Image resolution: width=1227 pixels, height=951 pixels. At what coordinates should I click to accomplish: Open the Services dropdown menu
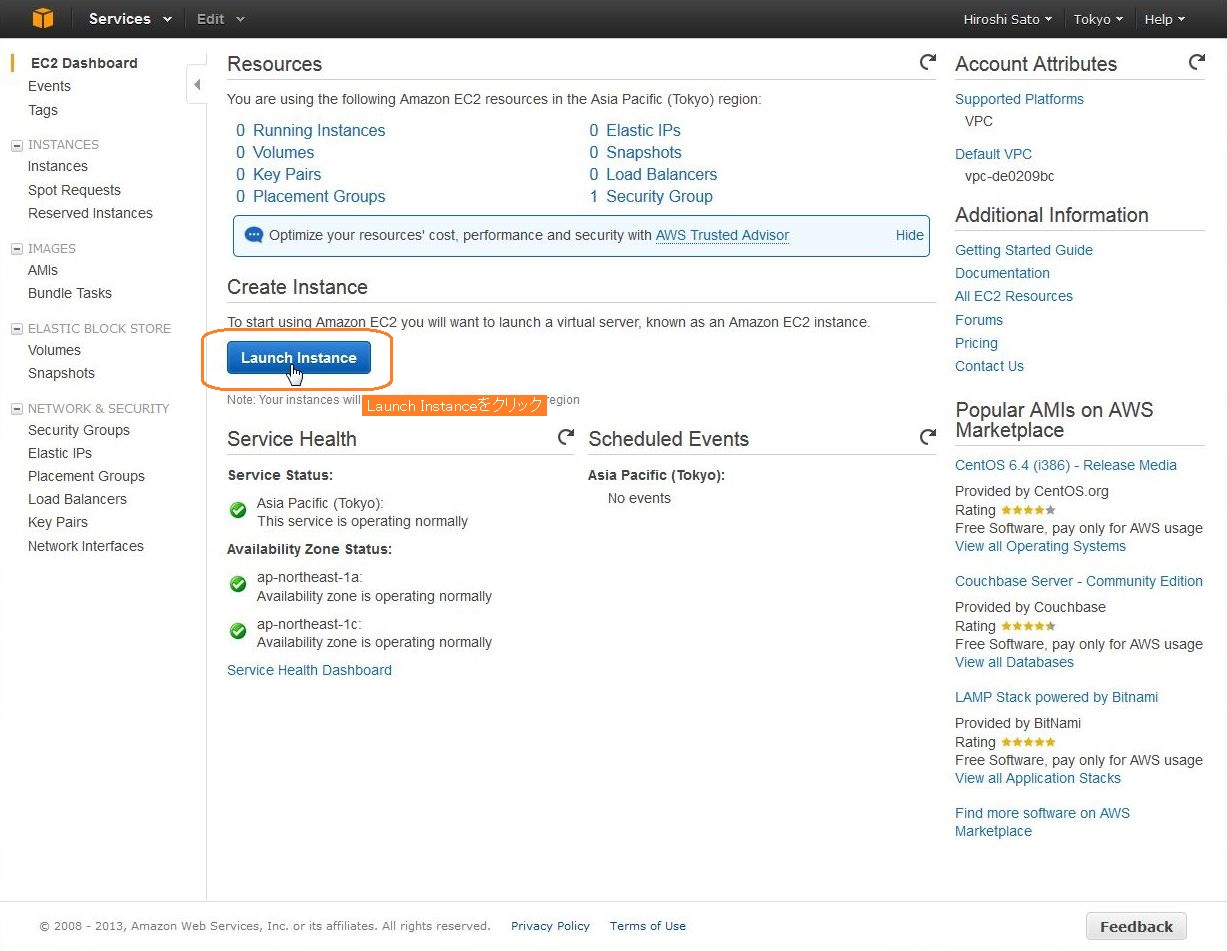click(x=129, y=19)
